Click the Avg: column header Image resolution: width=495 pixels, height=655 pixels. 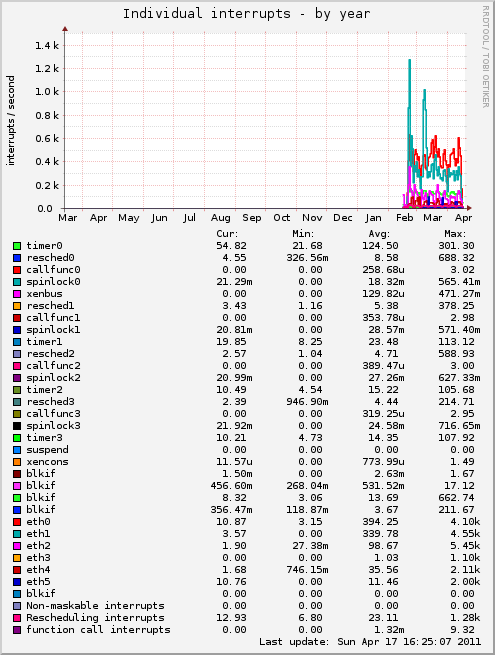point(379,234)
